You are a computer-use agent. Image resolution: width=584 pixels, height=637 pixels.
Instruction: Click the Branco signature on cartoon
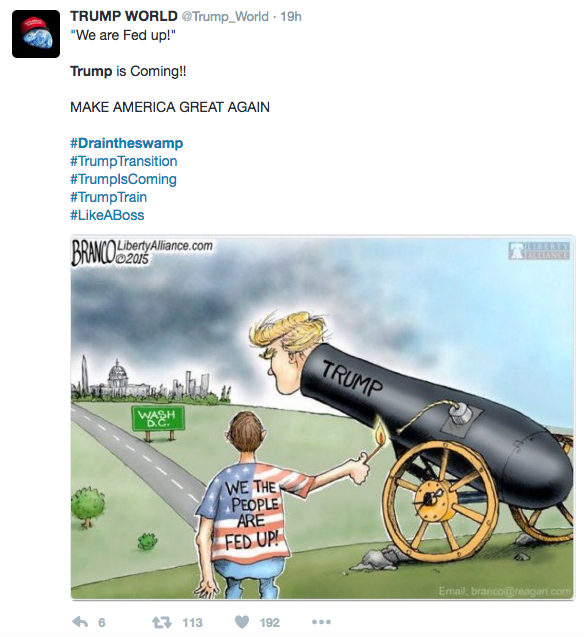[94, 253]
